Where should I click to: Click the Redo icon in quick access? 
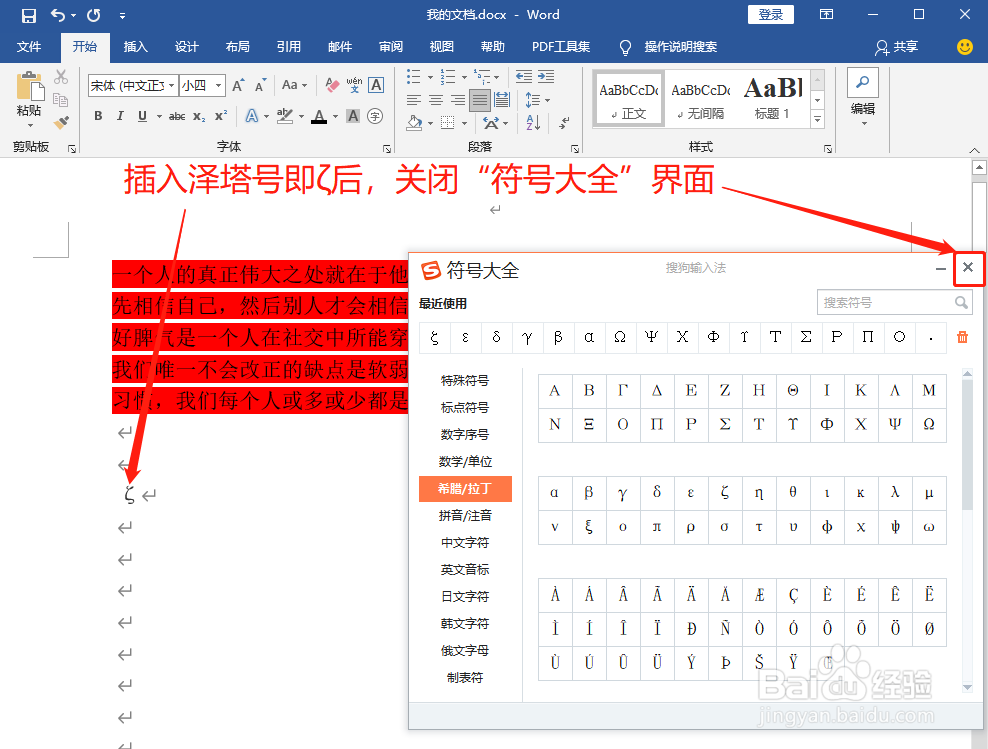coord(93,15)
